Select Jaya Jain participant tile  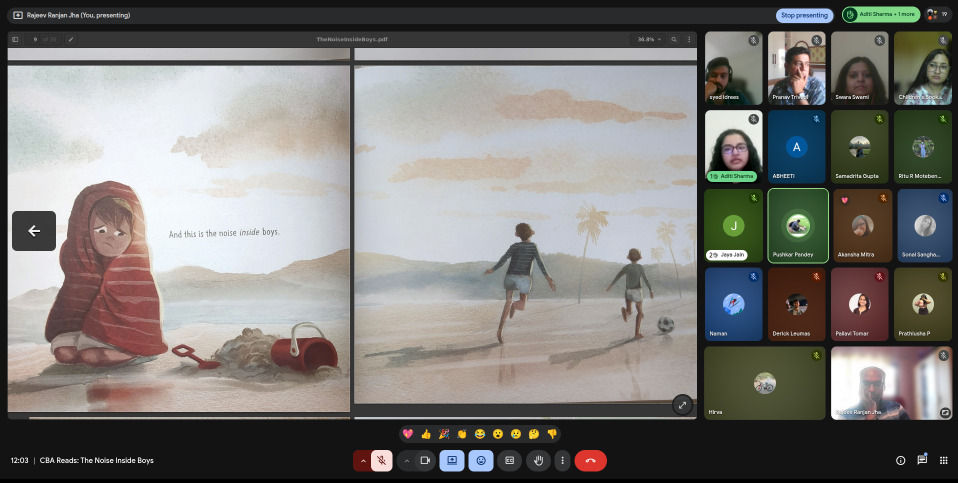734,226
